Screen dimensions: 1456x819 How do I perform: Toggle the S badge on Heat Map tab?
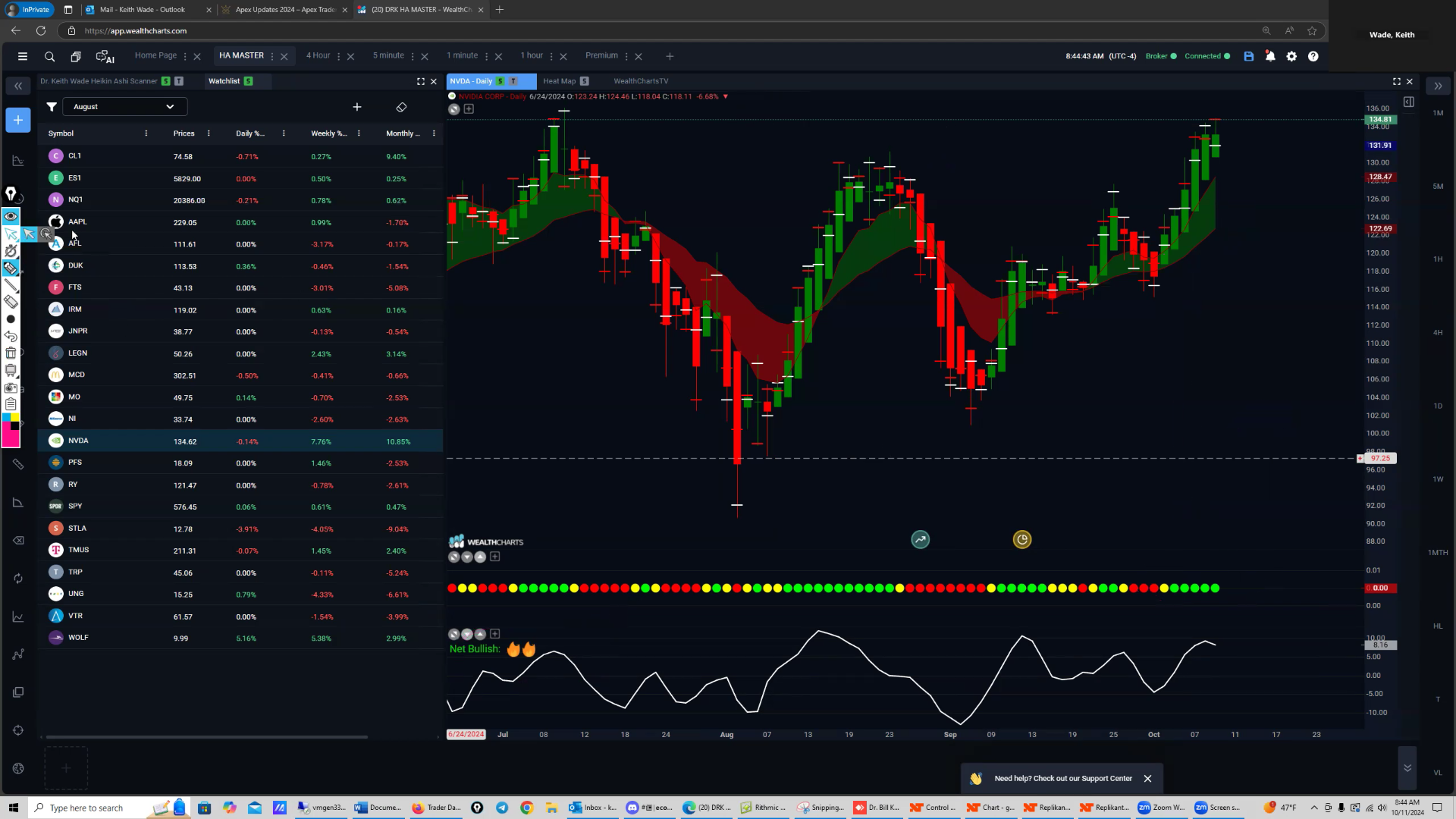pyautogui.click(x=585, y=81)
